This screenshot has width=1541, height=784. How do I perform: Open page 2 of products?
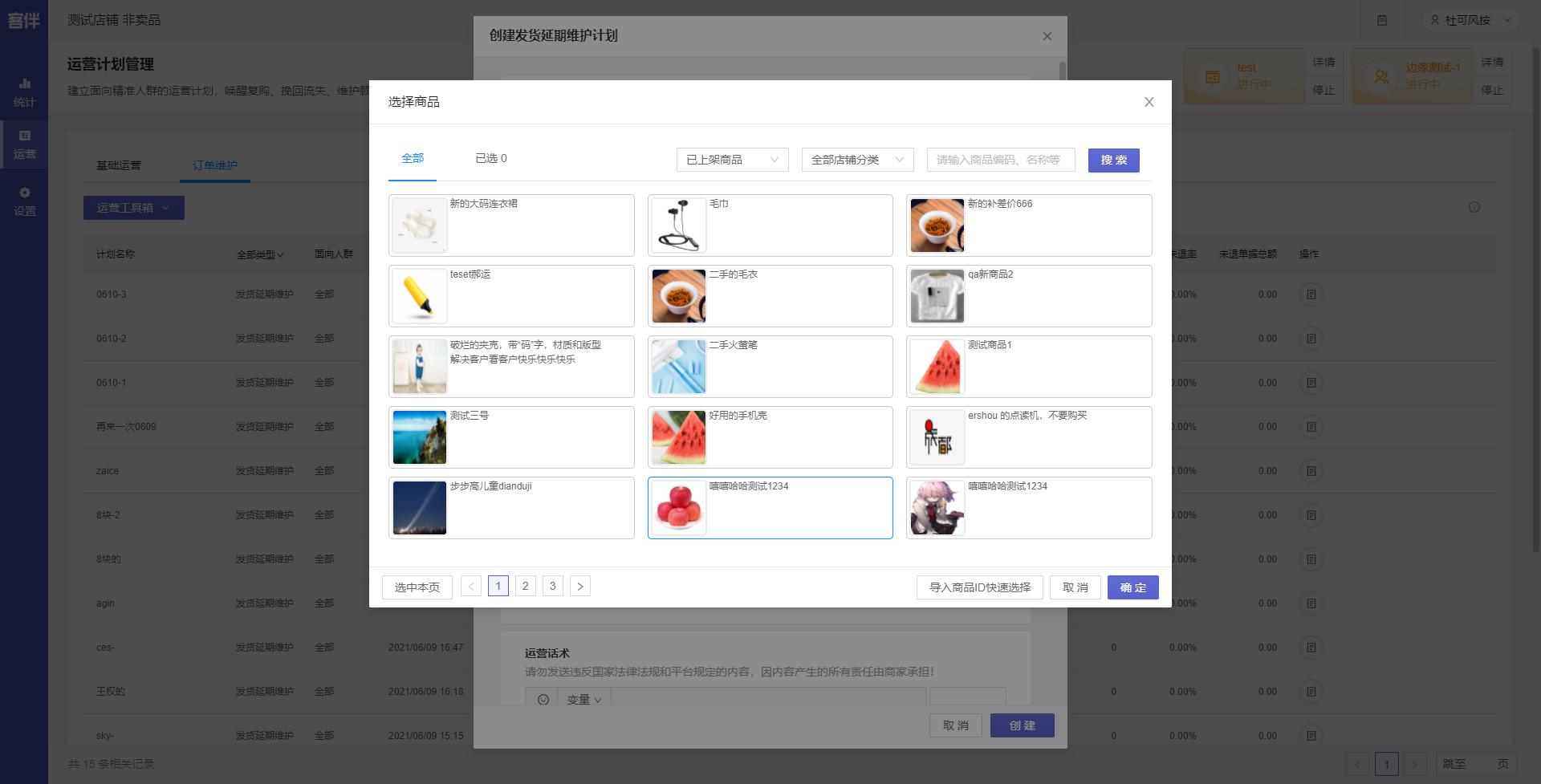click(x=526, y=587)
